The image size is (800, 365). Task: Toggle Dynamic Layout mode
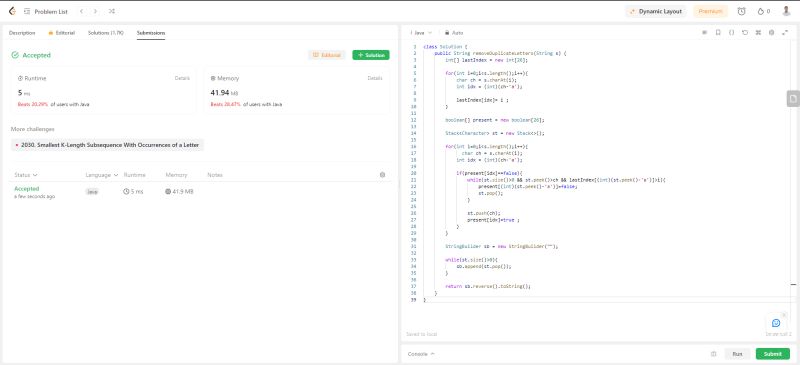click(x=656, y=11)
